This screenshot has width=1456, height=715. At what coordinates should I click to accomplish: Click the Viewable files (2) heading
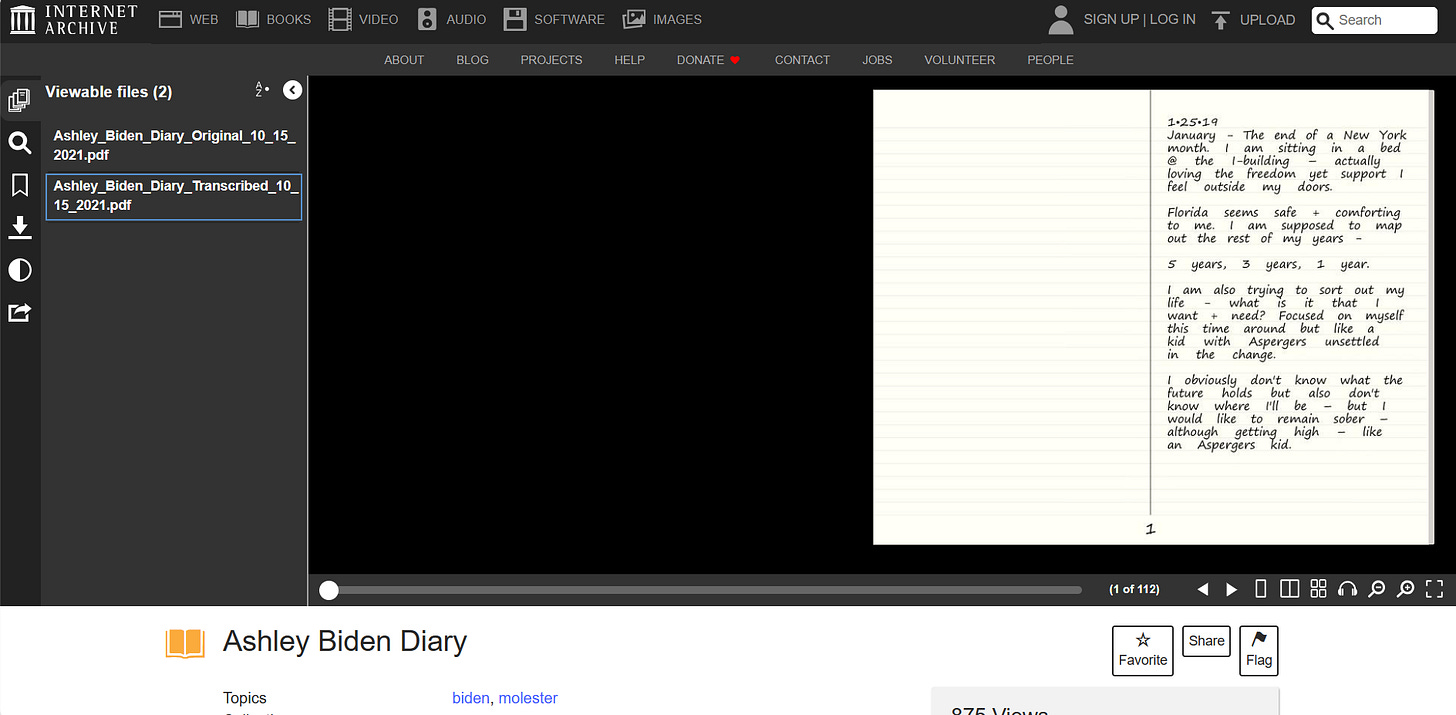coord(109,92)
